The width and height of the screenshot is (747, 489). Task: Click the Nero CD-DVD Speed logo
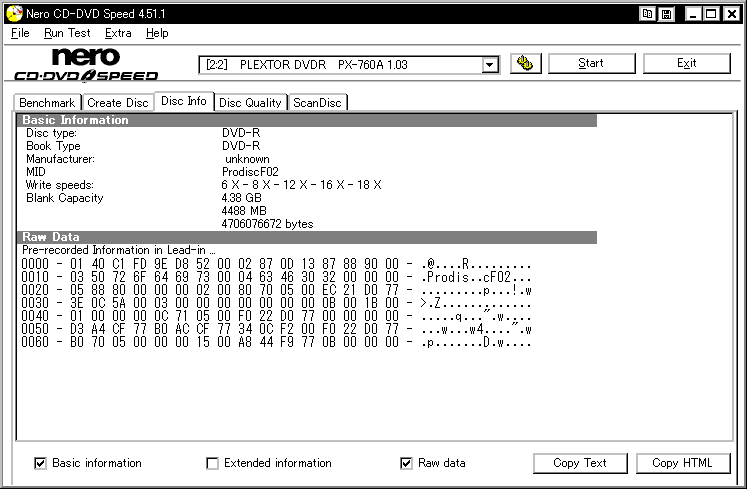pyautogui.click(x=86, y=64)
